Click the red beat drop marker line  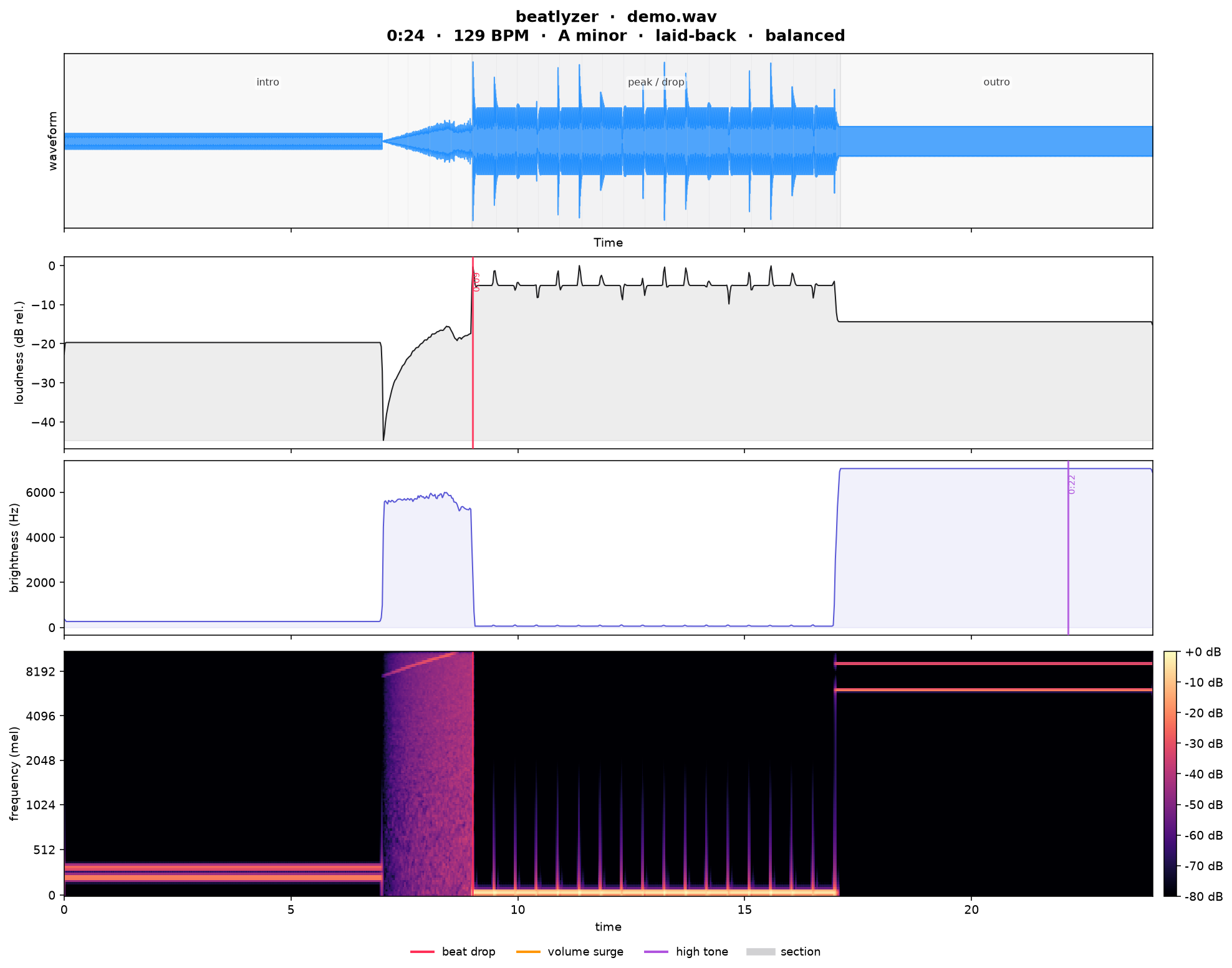point(473,352)
